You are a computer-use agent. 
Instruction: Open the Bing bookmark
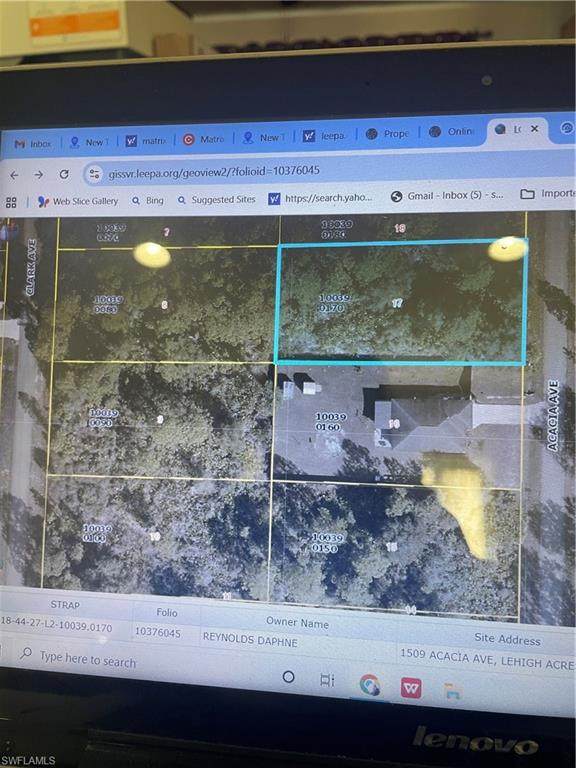147,200
